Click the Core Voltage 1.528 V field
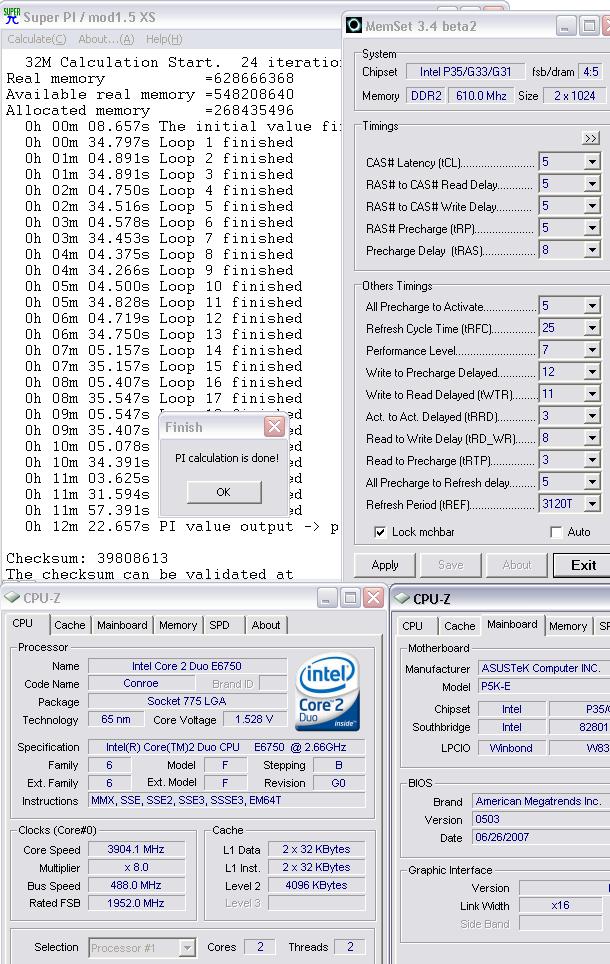Viewport: 610px width, 964px height. click(x=254, y=719)
